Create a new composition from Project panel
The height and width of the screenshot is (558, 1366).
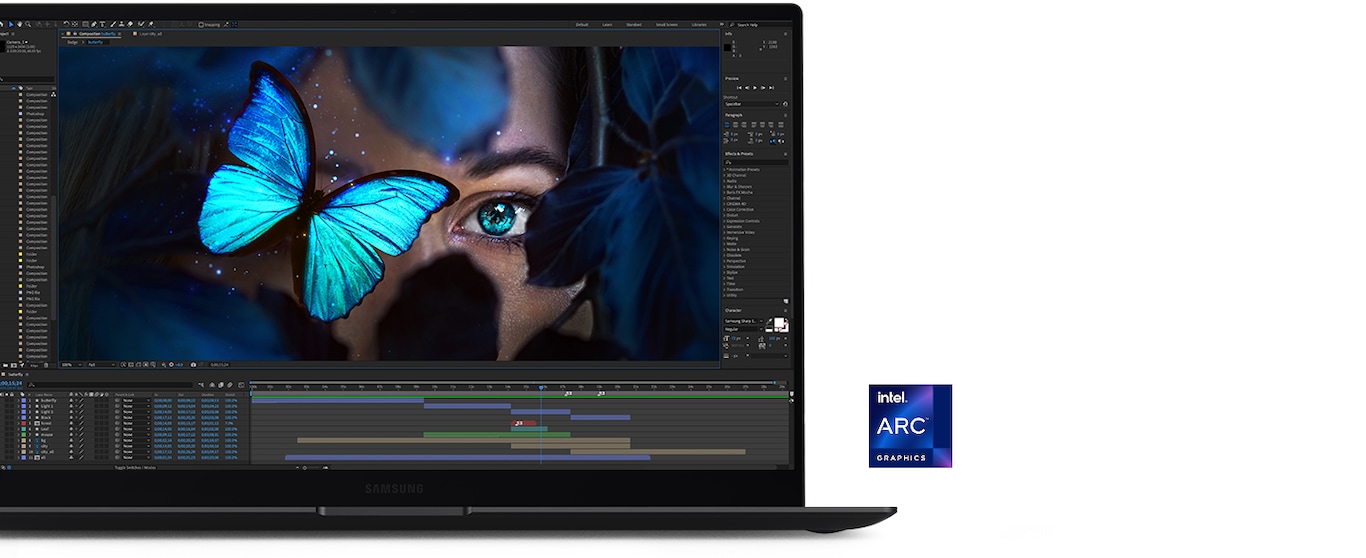tap(14, 364)
